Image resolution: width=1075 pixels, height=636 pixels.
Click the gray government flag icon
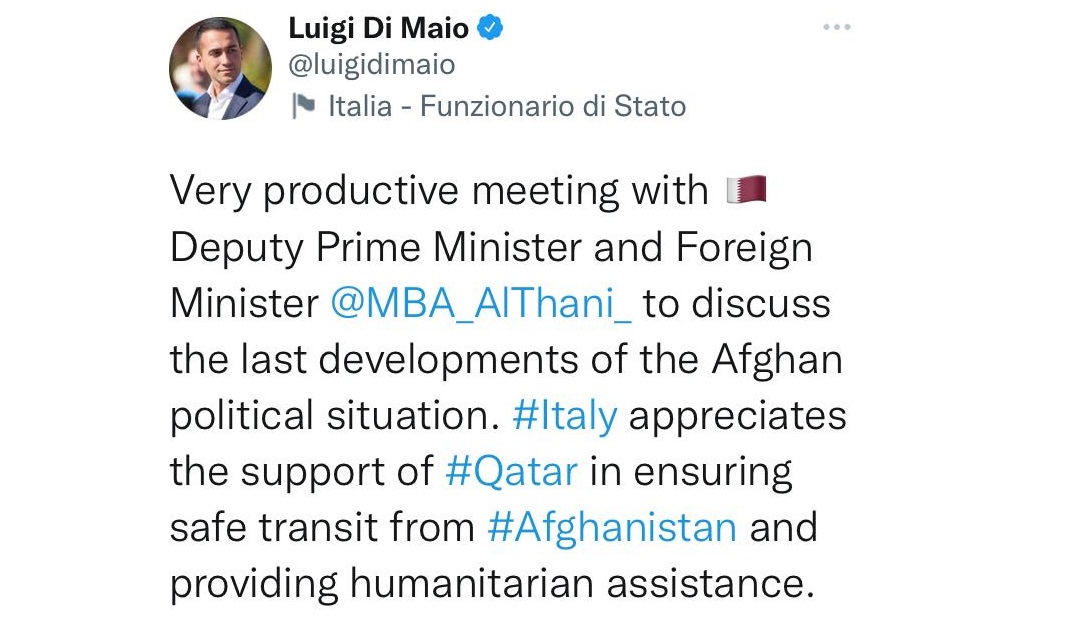[303, 107]
